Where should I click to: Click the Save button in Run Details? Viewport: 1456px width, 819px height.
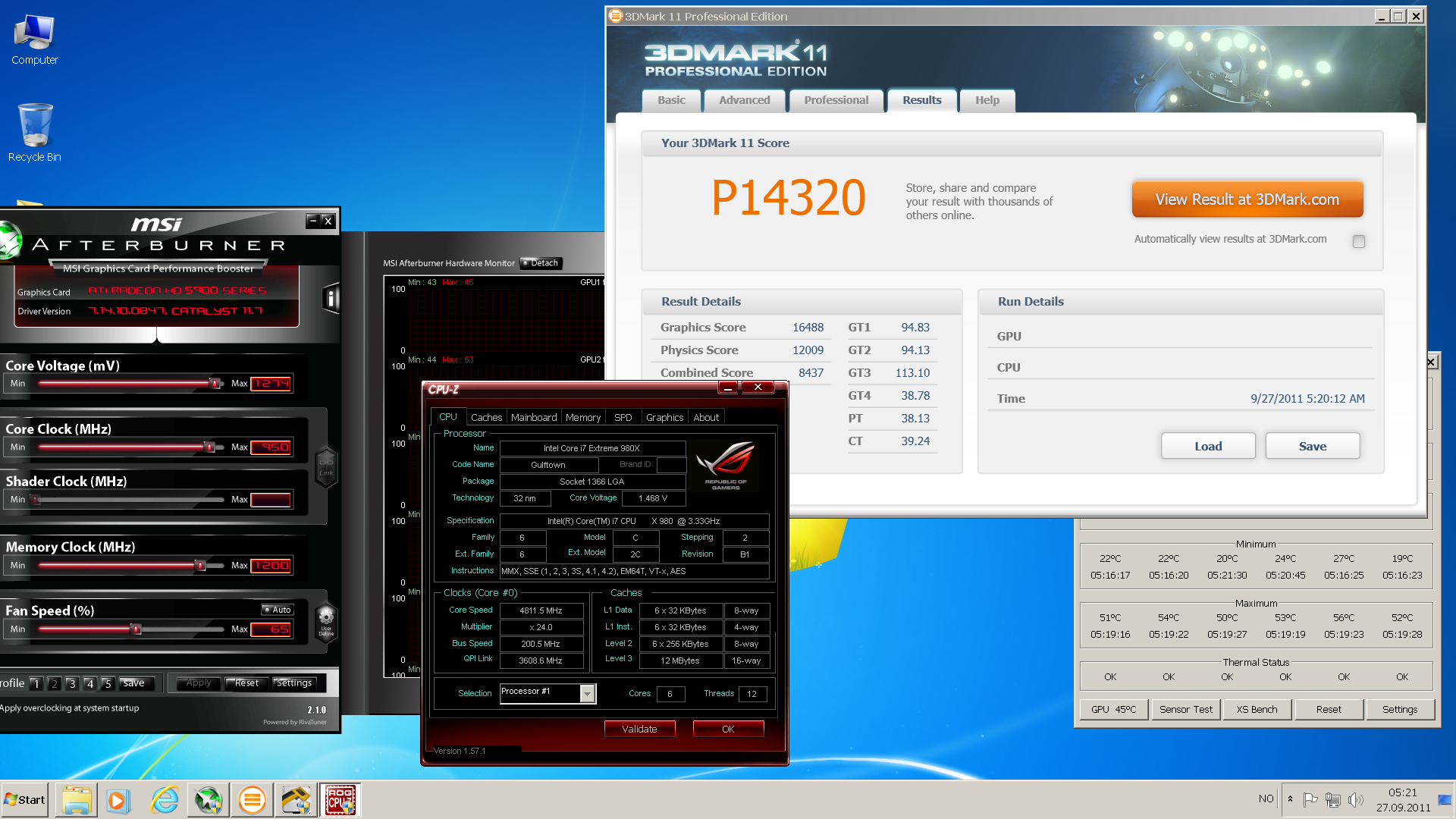click(x=1313, y=446)
